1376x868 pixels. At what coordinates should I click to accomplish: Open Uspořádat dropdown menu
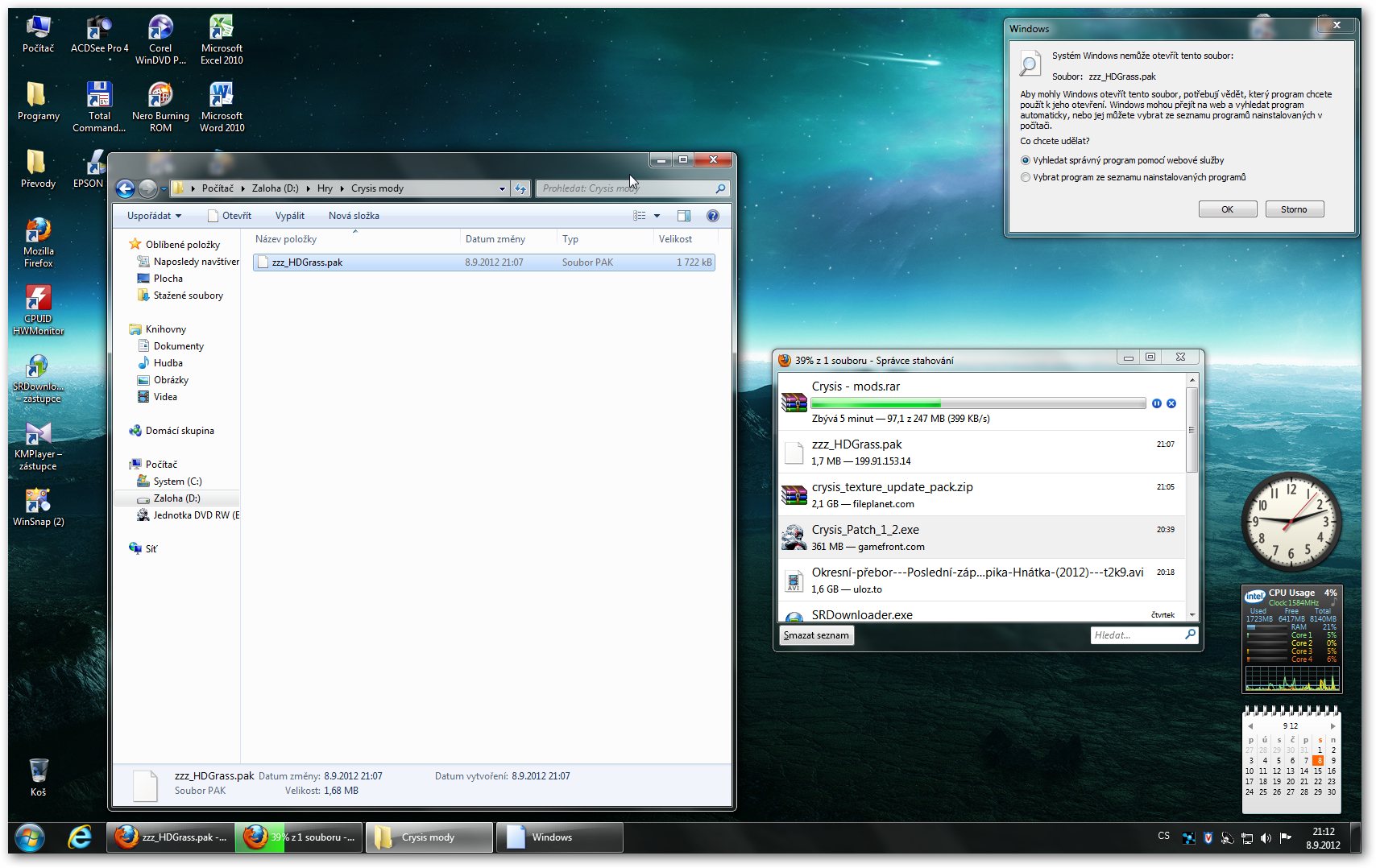pyautogui.click(x=154, y=216)
